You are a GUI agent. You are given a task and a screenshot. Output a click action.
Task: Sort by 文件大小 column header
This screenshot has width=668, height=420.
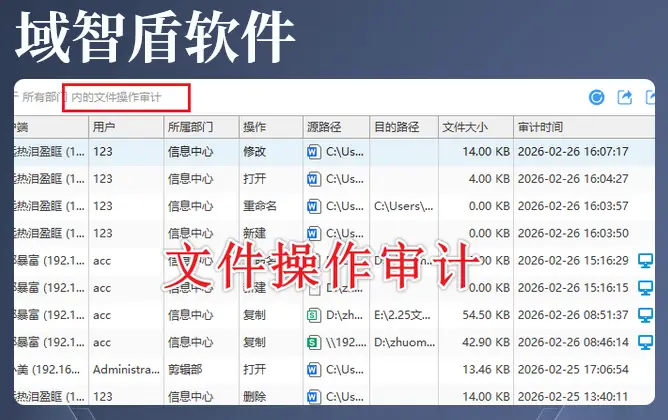pos(476,127)
